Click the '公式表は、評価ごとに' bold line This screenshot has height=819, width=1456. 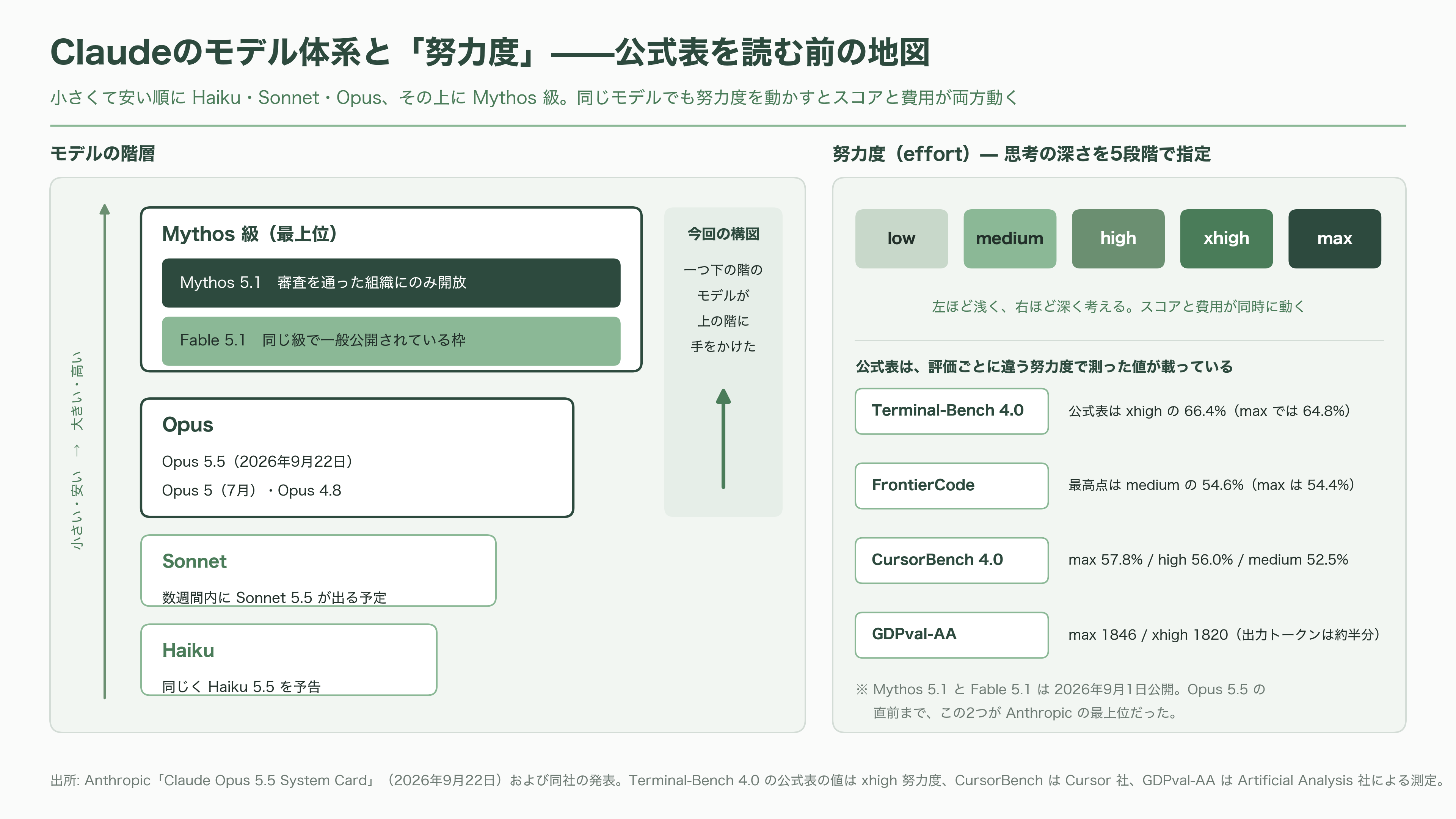point(1044,367)
